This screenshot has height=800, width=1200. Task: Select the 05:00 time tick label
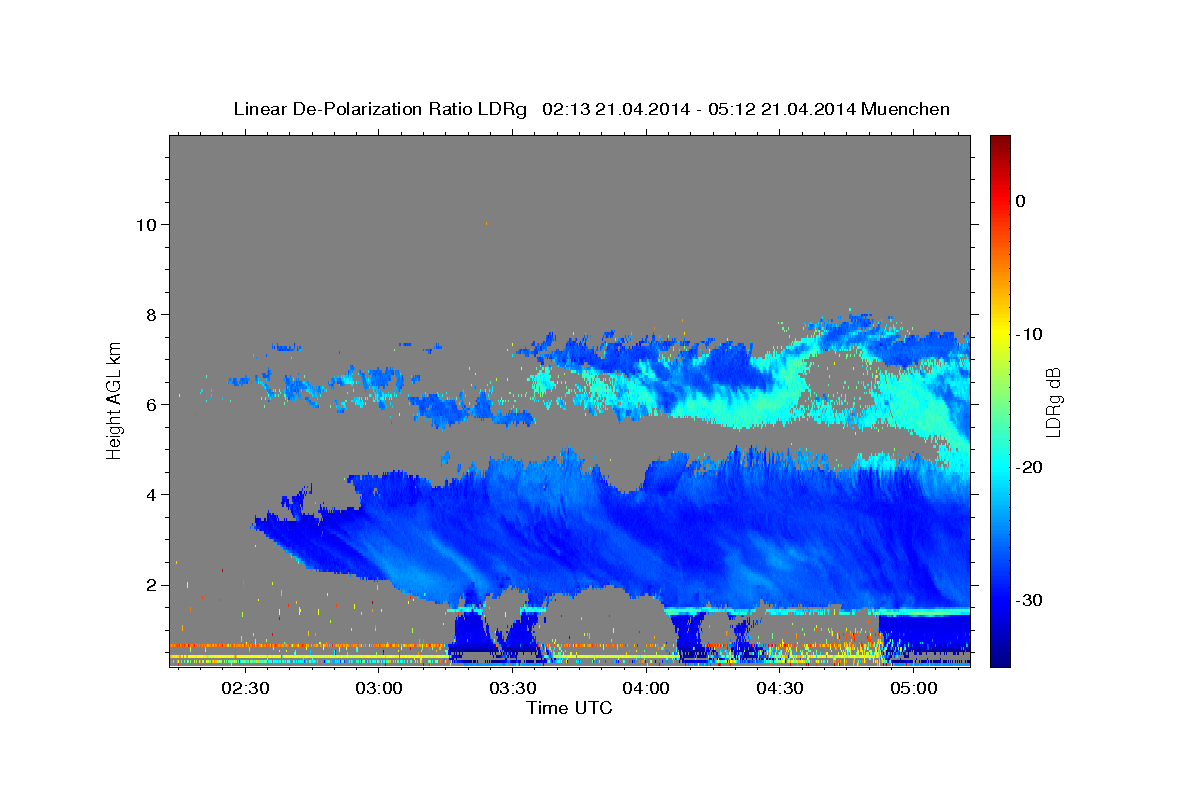click(x=914, y=689)
